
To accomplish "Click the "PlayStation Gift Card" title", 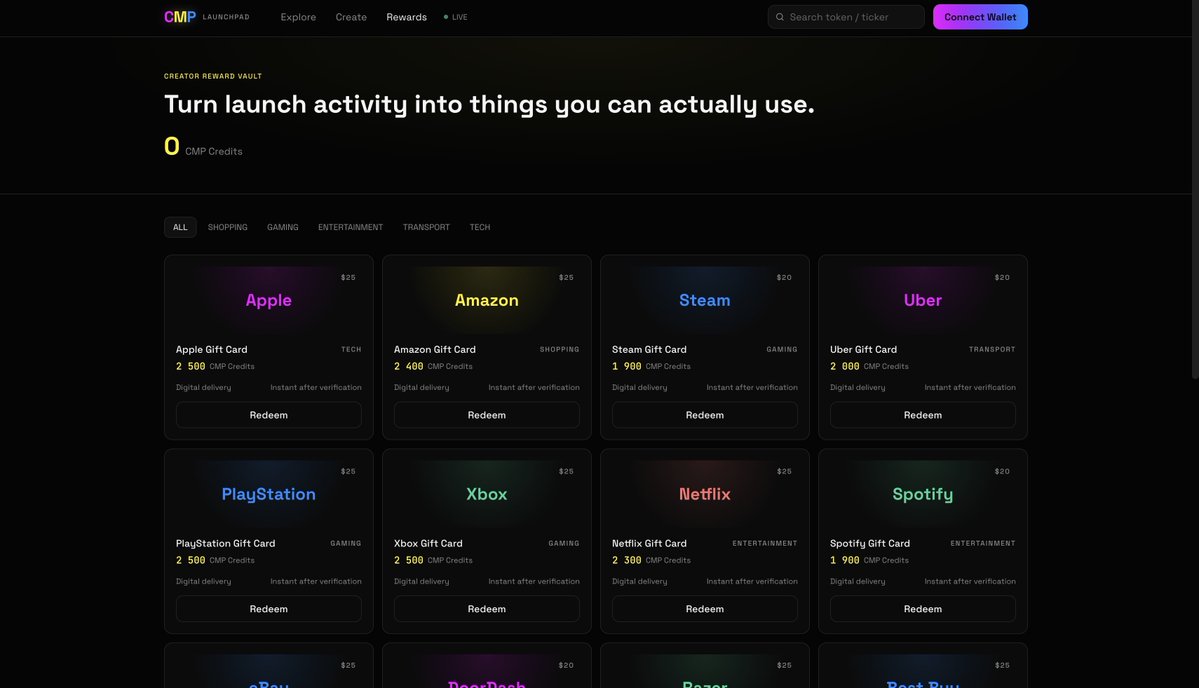I will coord(226,544).
